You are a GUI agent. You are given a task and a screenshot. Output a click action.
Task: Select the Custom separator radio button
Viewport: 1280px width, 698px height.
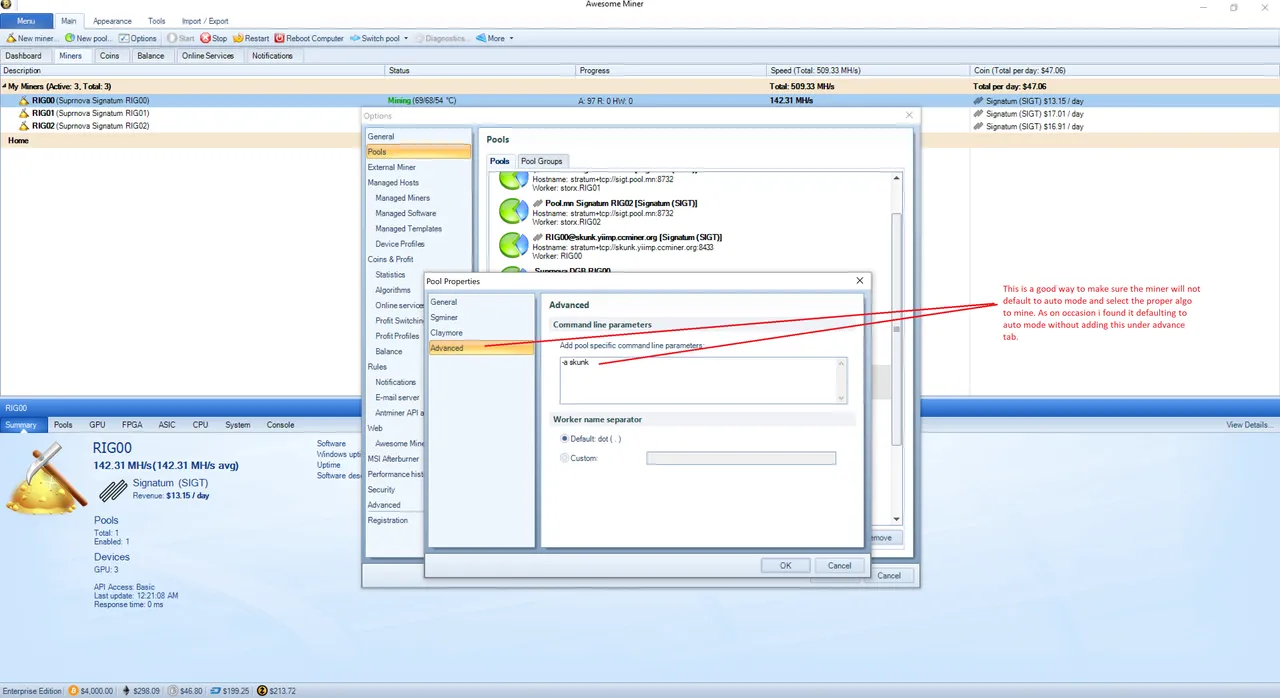pos(565,458)
